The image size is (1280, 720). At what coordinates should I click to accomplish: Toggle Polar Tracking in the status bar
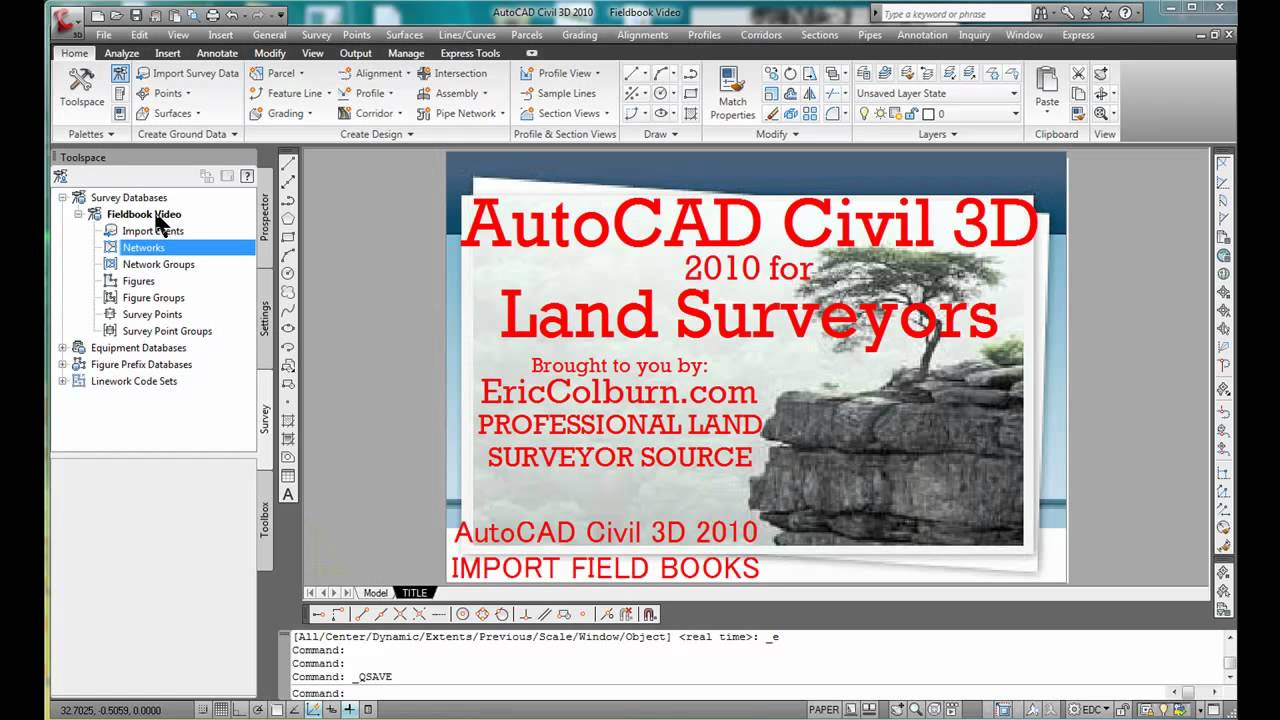coord(258,709)
